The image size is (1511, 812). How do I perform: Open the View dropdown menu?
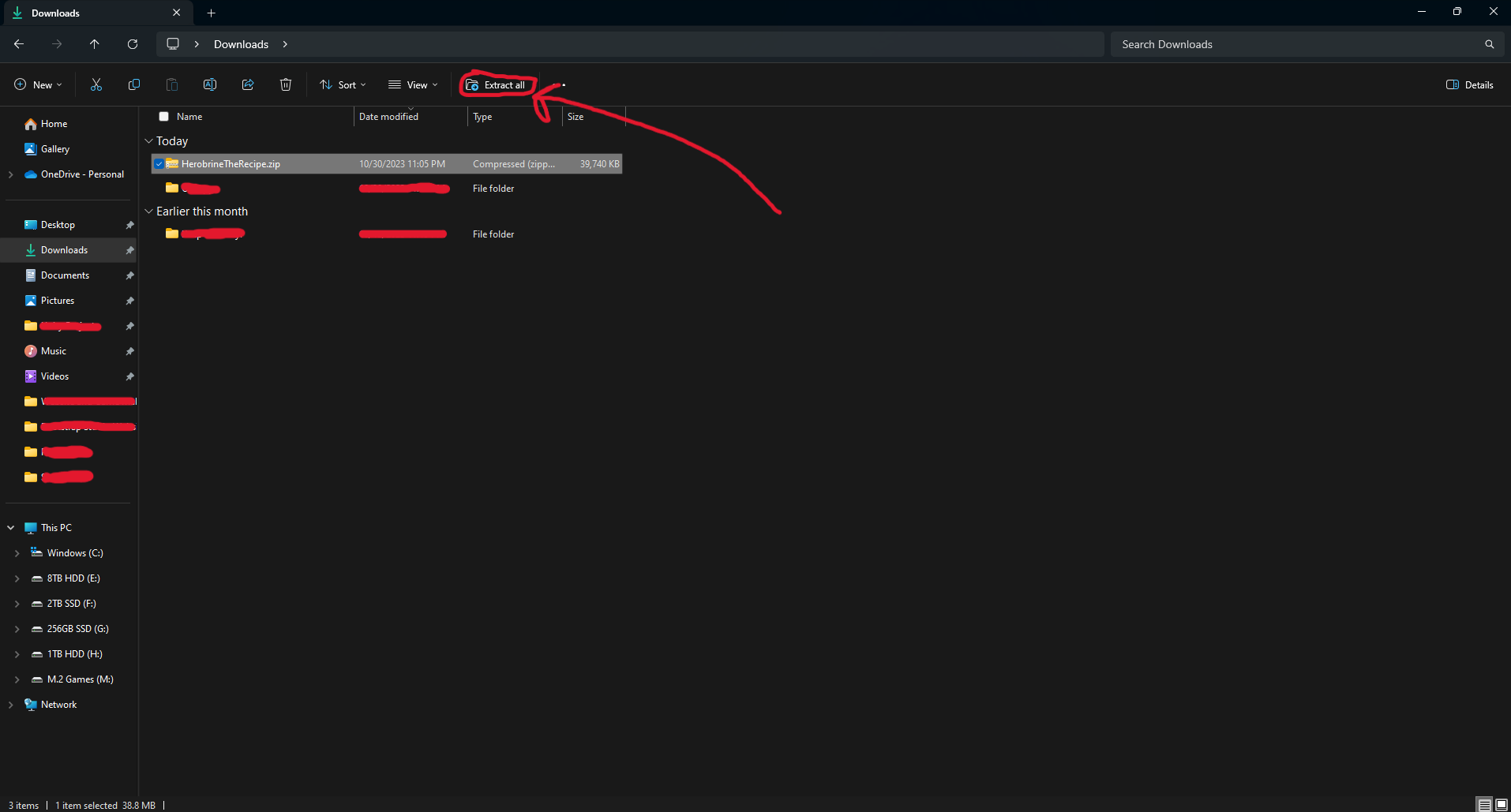[x=413, y=84]
